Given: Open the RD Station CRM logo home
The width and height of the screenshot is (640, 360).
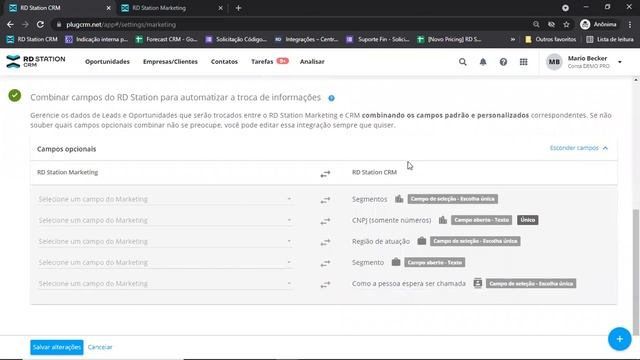Looking at the screenshot, I should (x=36, y=61).
